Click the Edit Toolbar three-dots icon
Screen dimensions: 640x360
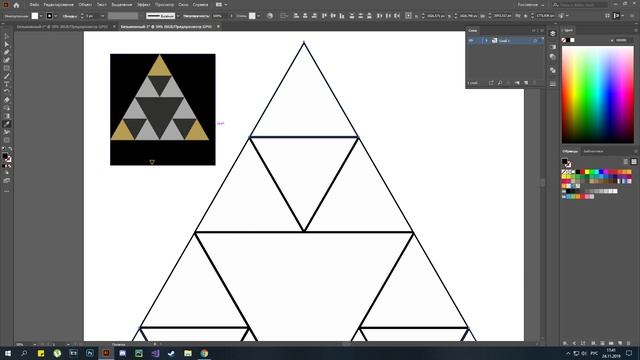pos(7,191)
